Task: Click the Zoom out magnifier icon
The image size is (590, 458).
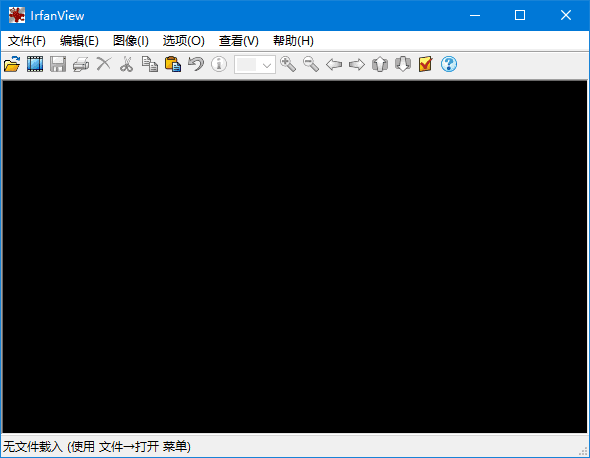Action: point(311,64)
